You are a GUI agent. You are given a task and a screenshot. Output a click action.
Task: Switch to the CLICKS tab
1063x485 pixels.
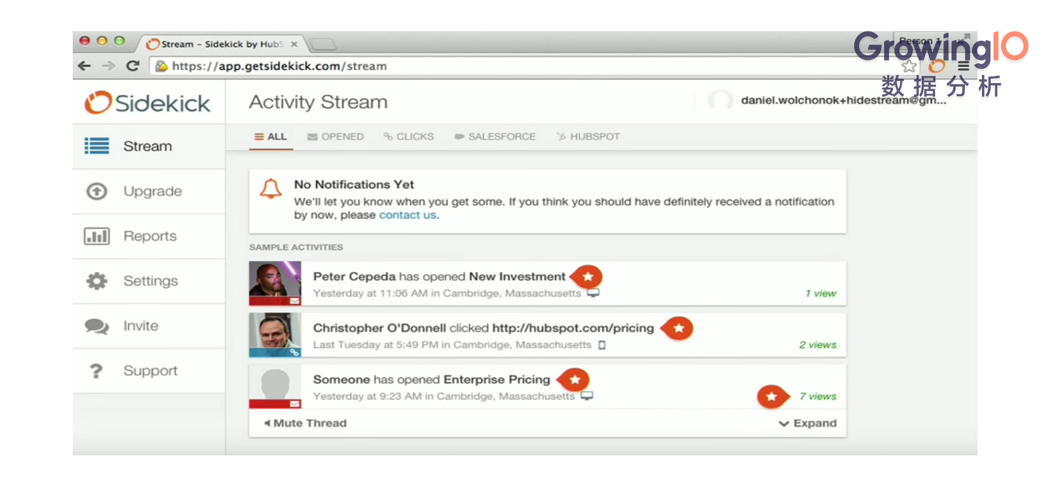point(409,136)
